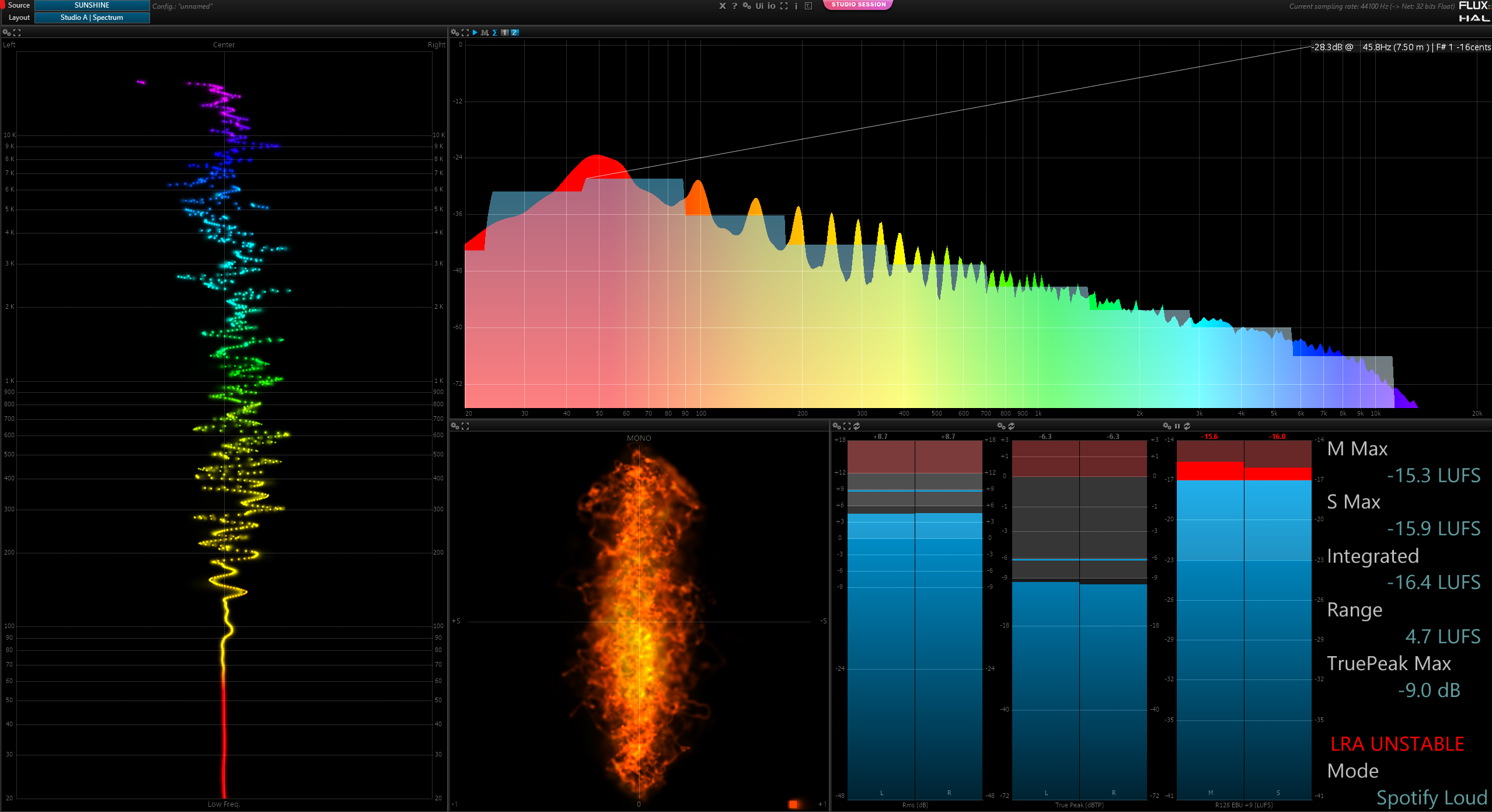Click the red -15.6 M loudness readout
1492x812 pixels.
pyautogui.click(x=1209, y=437)
